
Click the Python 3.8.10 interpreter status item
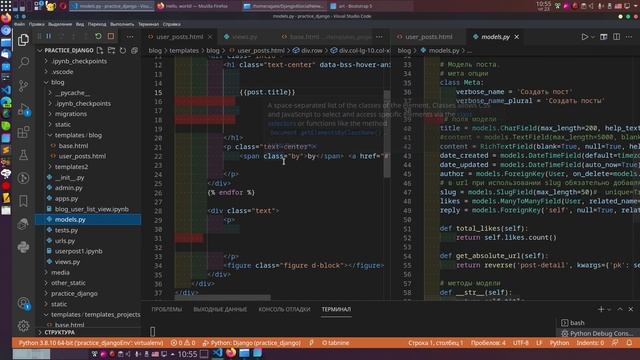click(x=91, y=343)
